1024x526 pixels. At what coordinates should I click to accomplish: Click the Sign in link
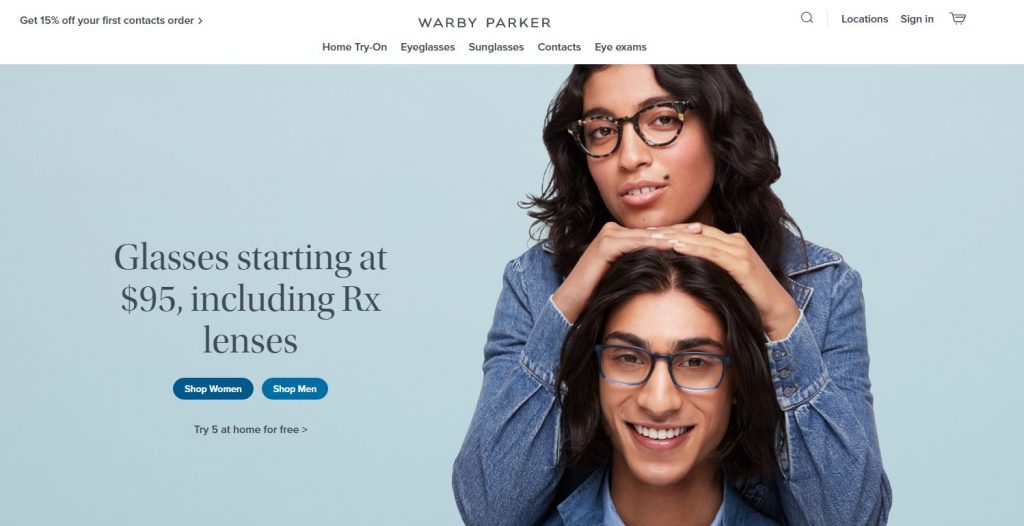tap(917, 19)
